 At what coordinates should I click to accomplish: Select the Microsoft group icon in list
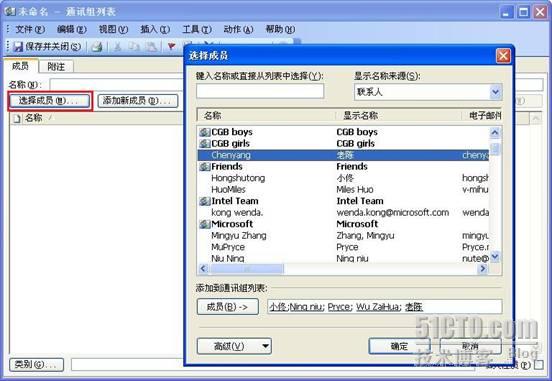[205, 224]
